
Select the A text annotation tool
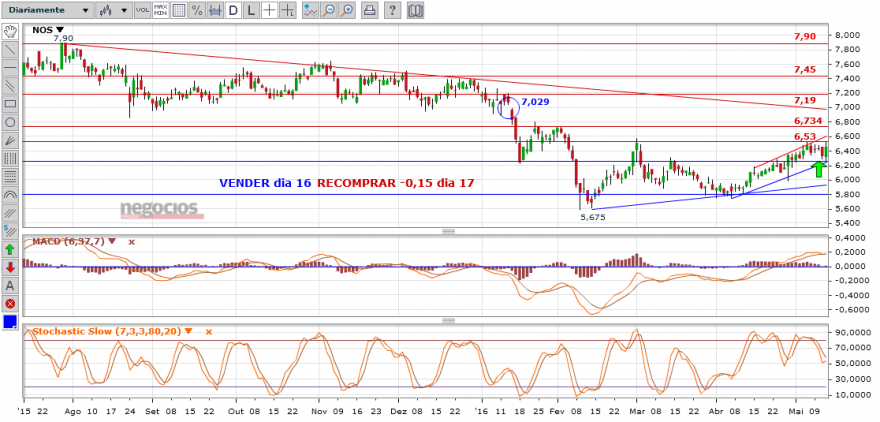pos(10,286)
